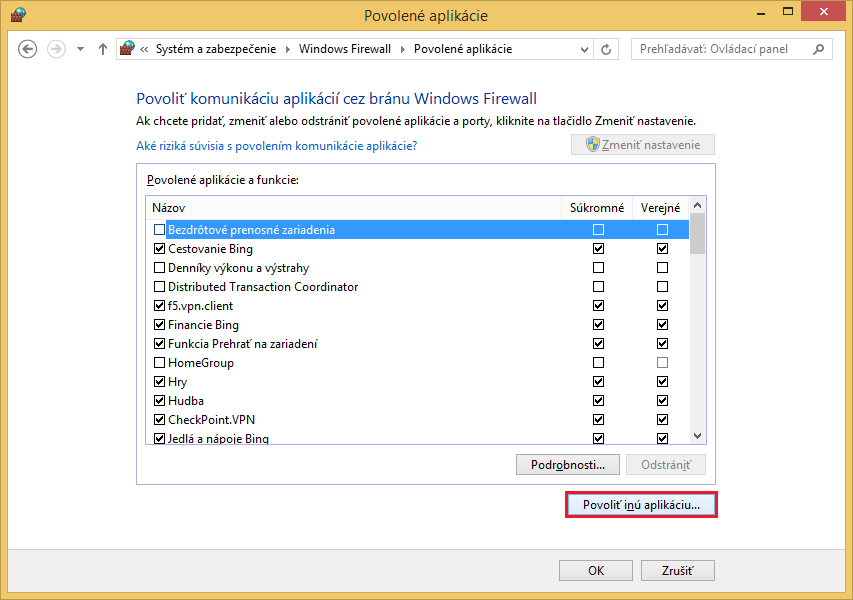Expand hidden breadcrumb path chevron

(146, 49)
